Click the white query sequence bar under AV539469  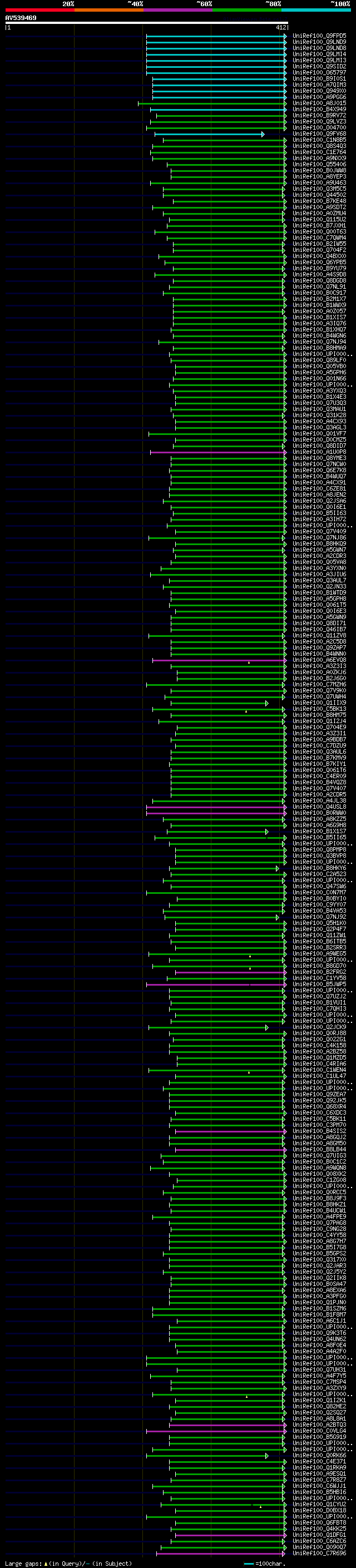click(147, 22)
